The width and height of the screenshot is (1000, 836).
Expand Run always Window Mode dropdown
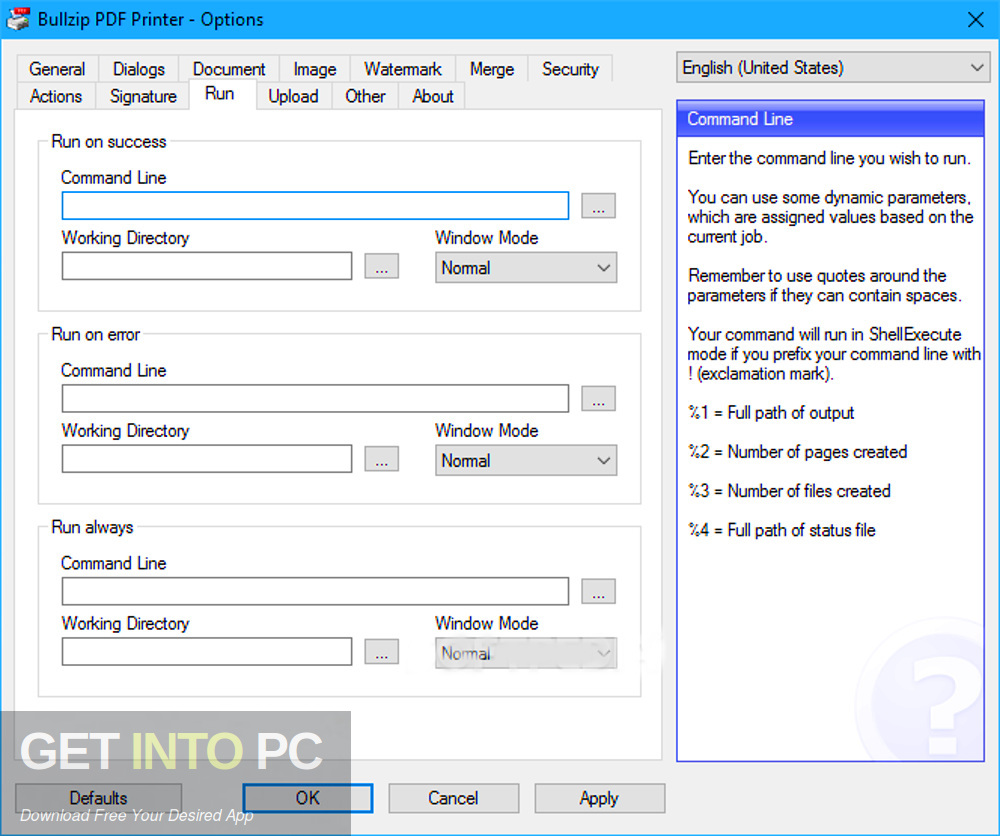point(526,653)
